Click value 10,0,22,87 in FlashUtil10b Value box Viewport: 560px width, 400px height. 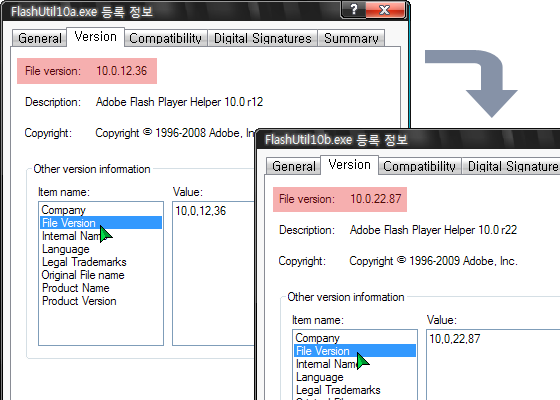click(455, 339)
